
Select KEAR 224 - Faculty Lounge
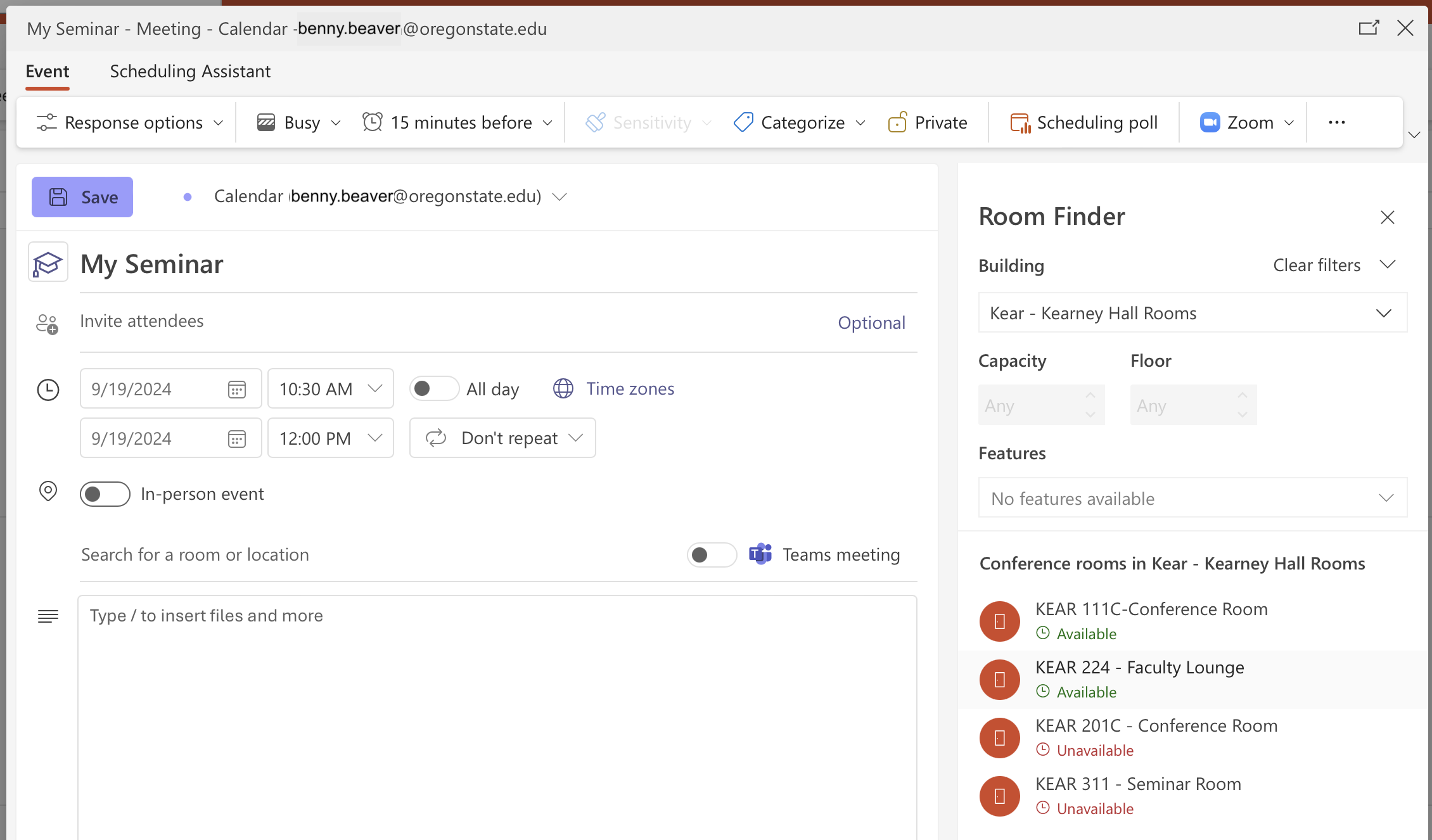1194,679
